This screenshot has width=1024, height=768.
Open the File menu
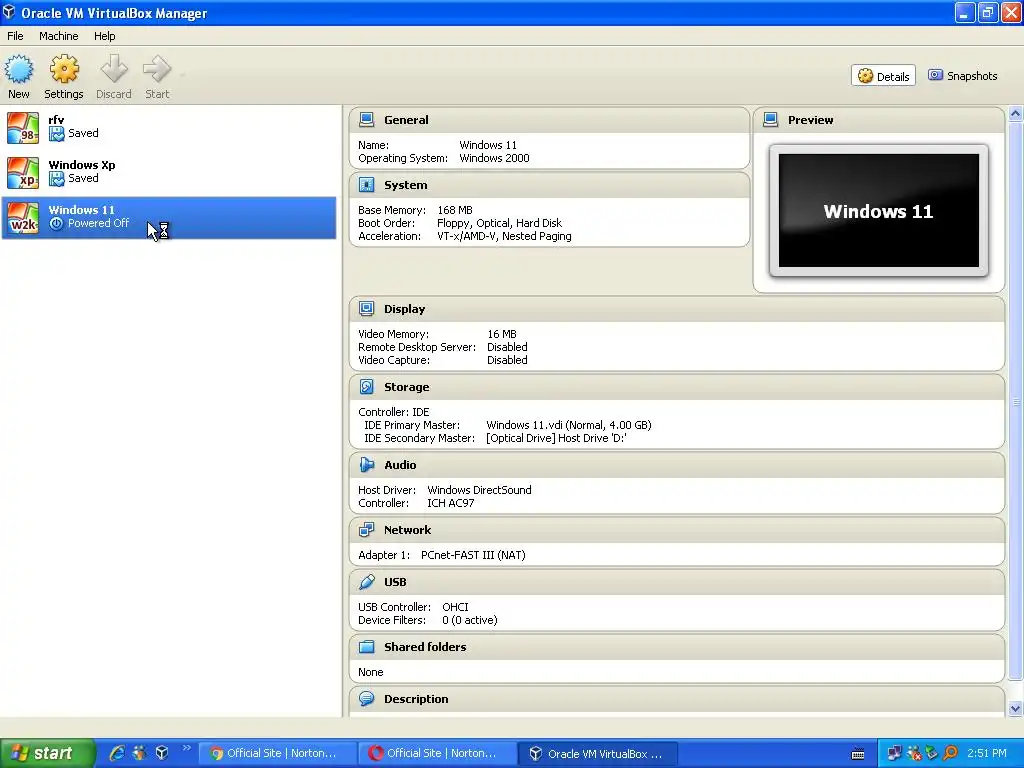15,36
